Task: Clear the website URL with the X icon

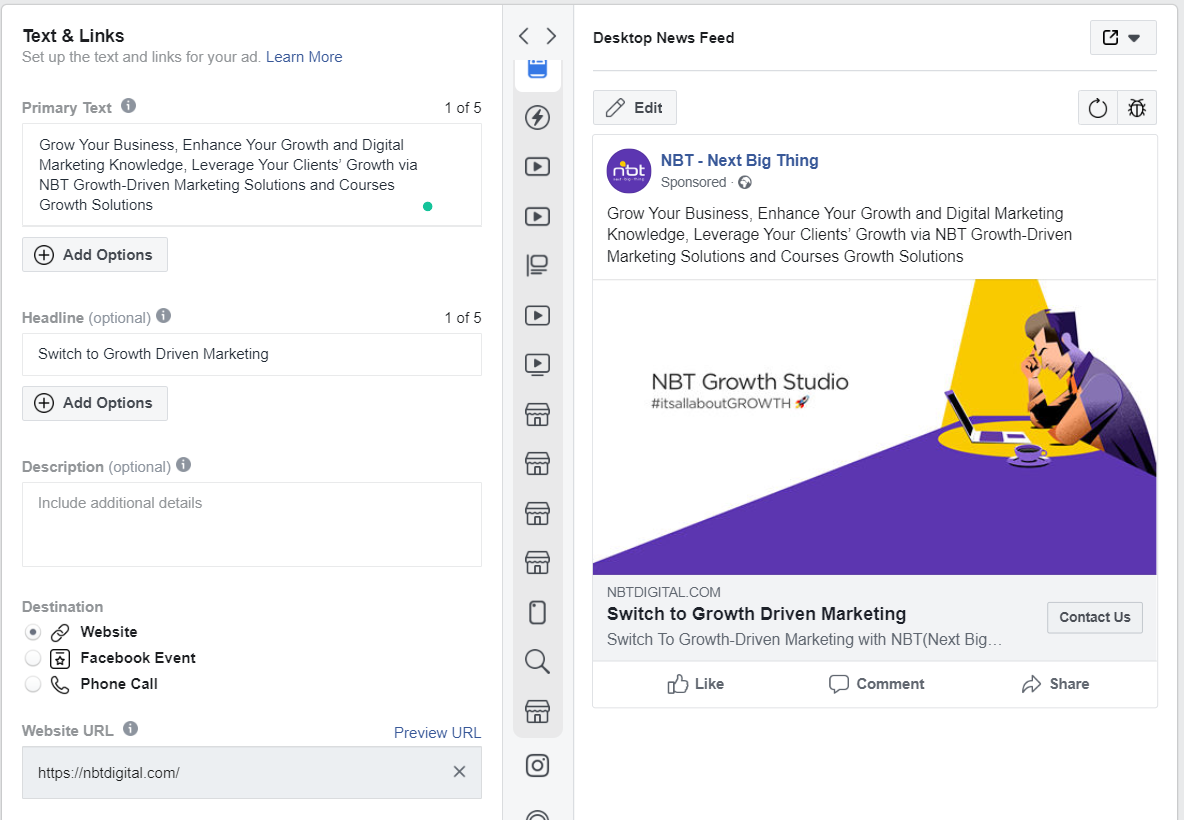Action: pyautogui.click(x=459, y=772)
